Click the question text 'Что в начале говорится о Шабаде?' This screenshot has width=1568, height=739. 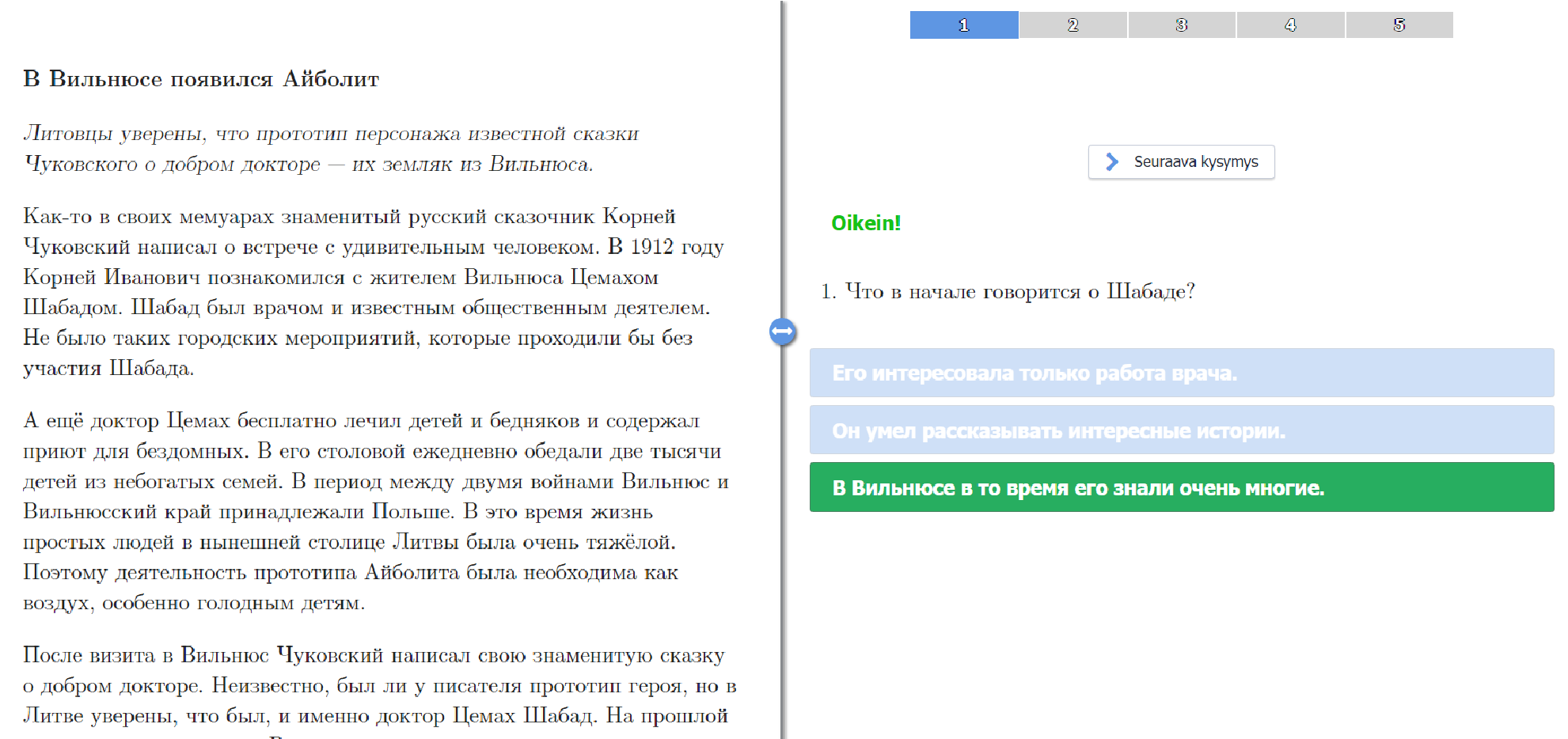1019,292
